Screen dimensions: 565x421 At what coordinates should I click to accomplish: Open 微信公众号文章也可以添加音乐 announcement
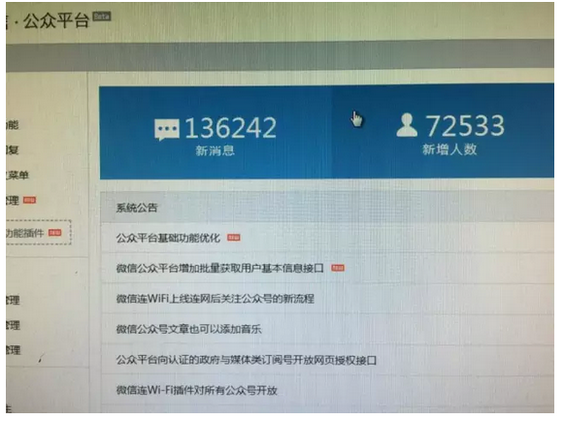[x=188, y=329]
